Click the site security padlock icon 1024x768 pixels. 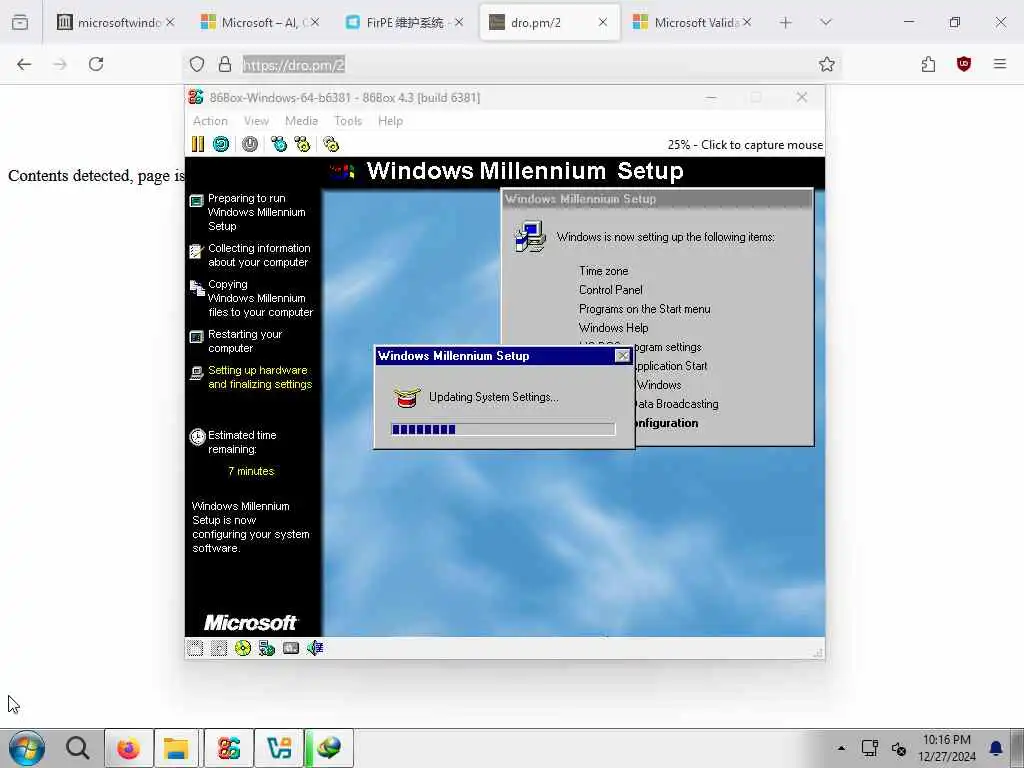coord(225,64)
